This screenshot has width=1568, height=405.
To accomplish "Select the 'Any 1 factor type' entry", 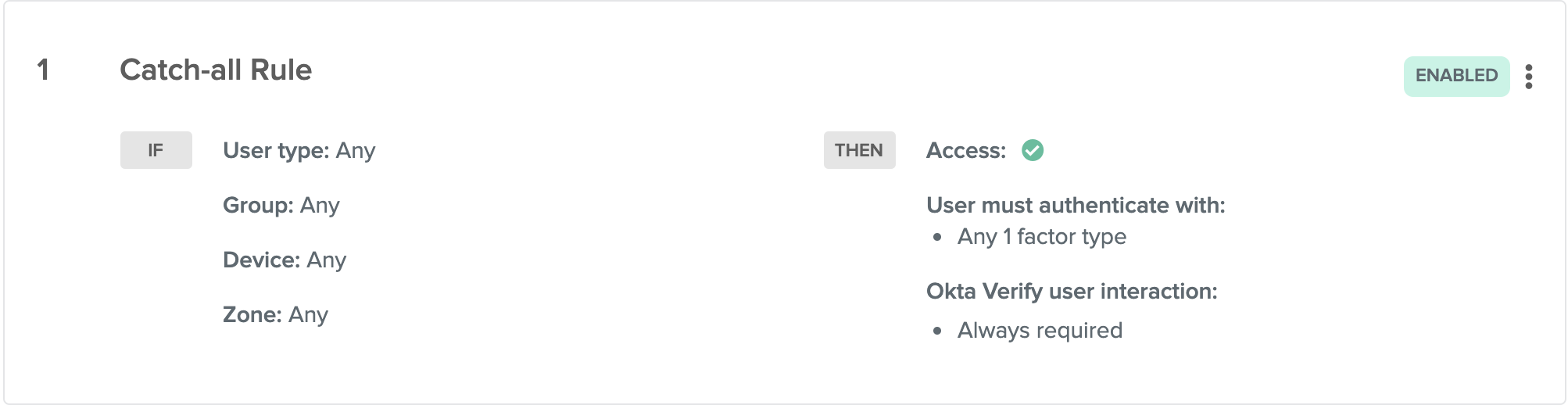I will (1042, 236).
